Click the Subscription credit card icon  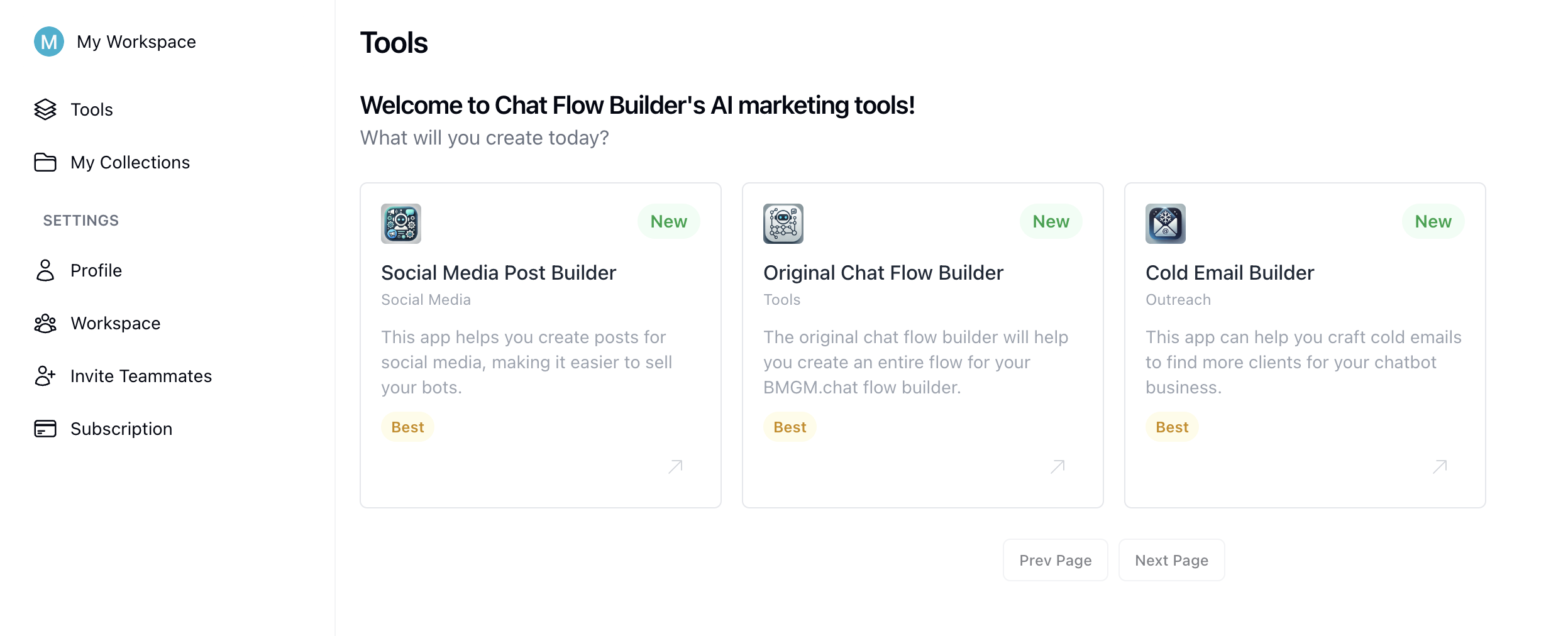(45, 429)
